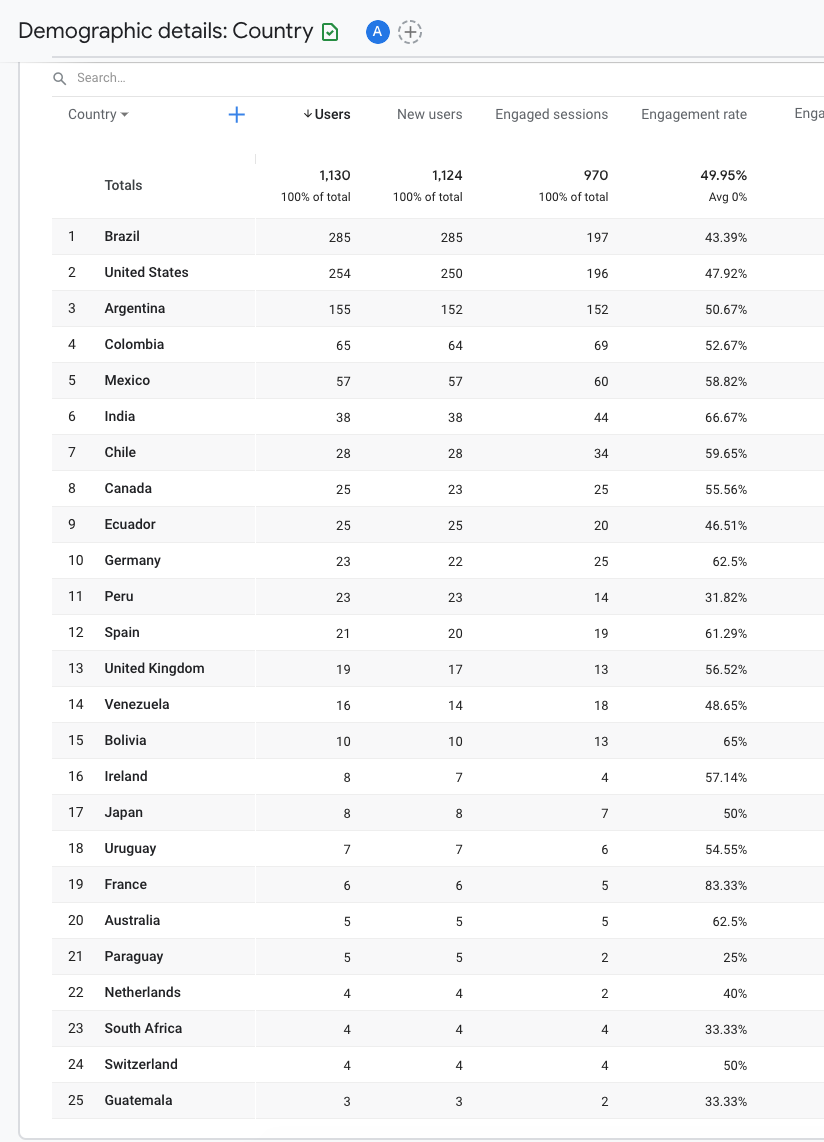
Task: Add a secondary dimension with the blue plus
Action: pyautogui.click(x=237, y=115)
